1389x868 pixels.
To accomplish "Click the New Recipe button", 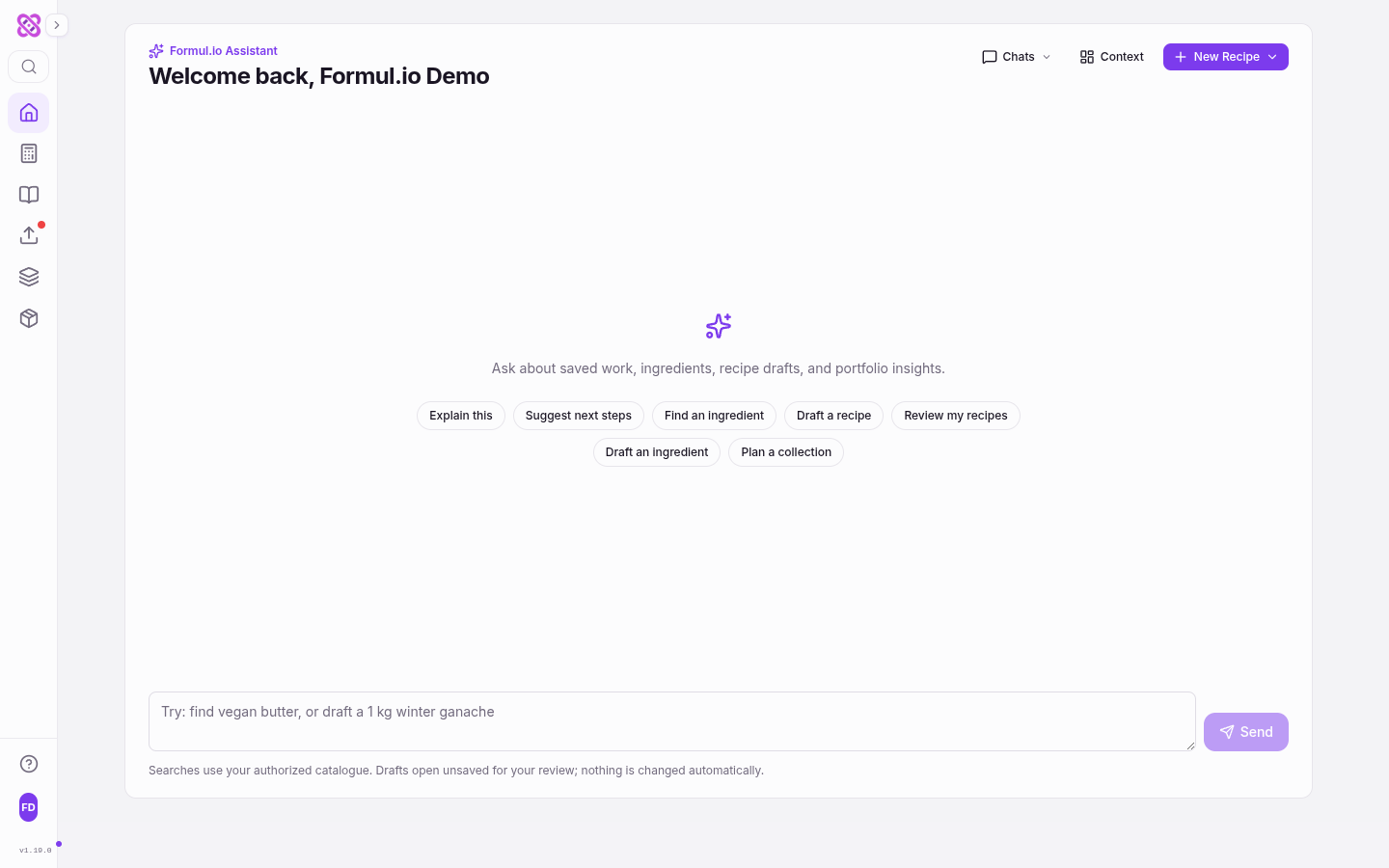I will 1225,57.
